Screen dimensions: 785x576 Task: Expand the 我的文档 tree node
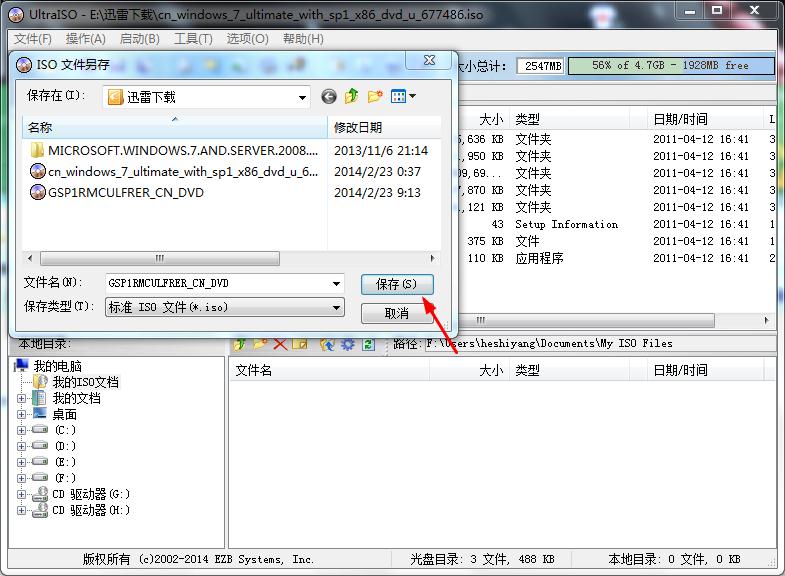(21, 399)
